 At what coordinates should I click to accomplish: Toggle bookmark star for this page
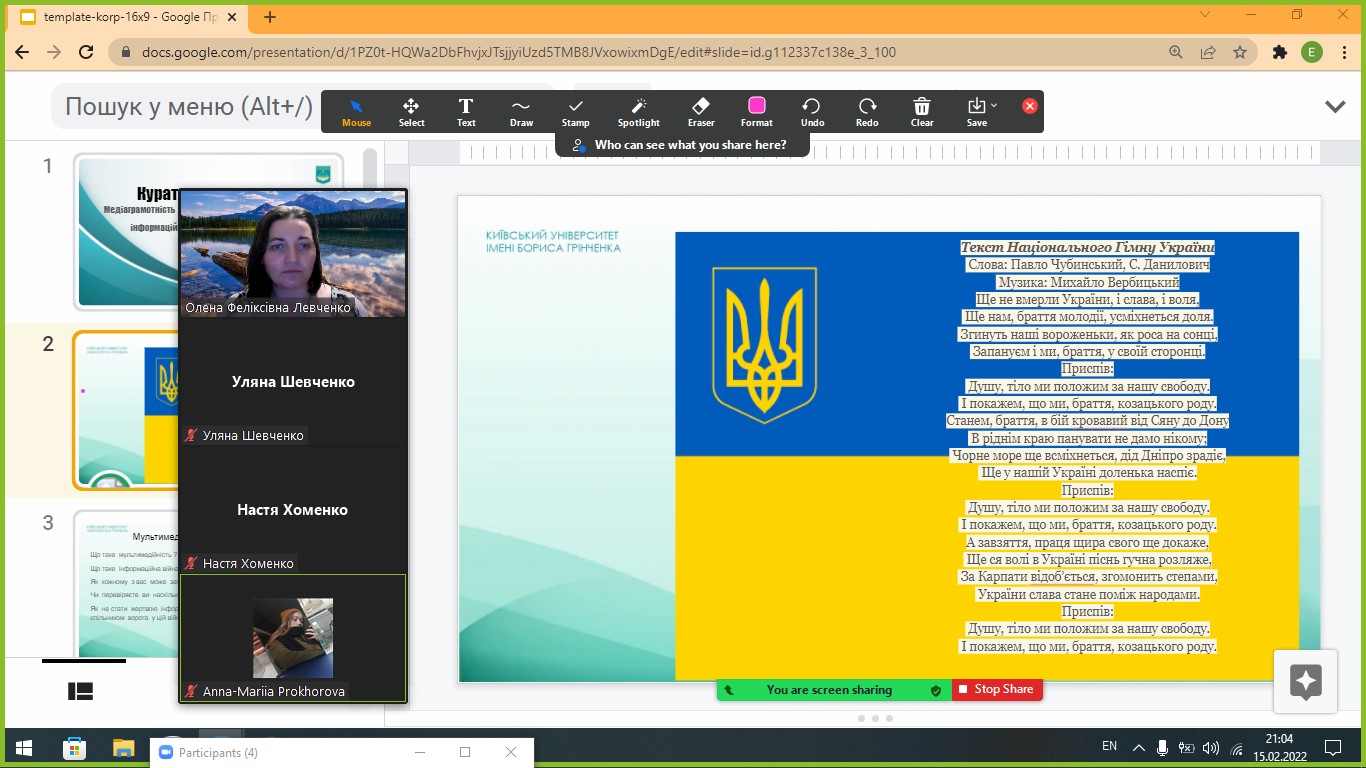(1240, 53)
